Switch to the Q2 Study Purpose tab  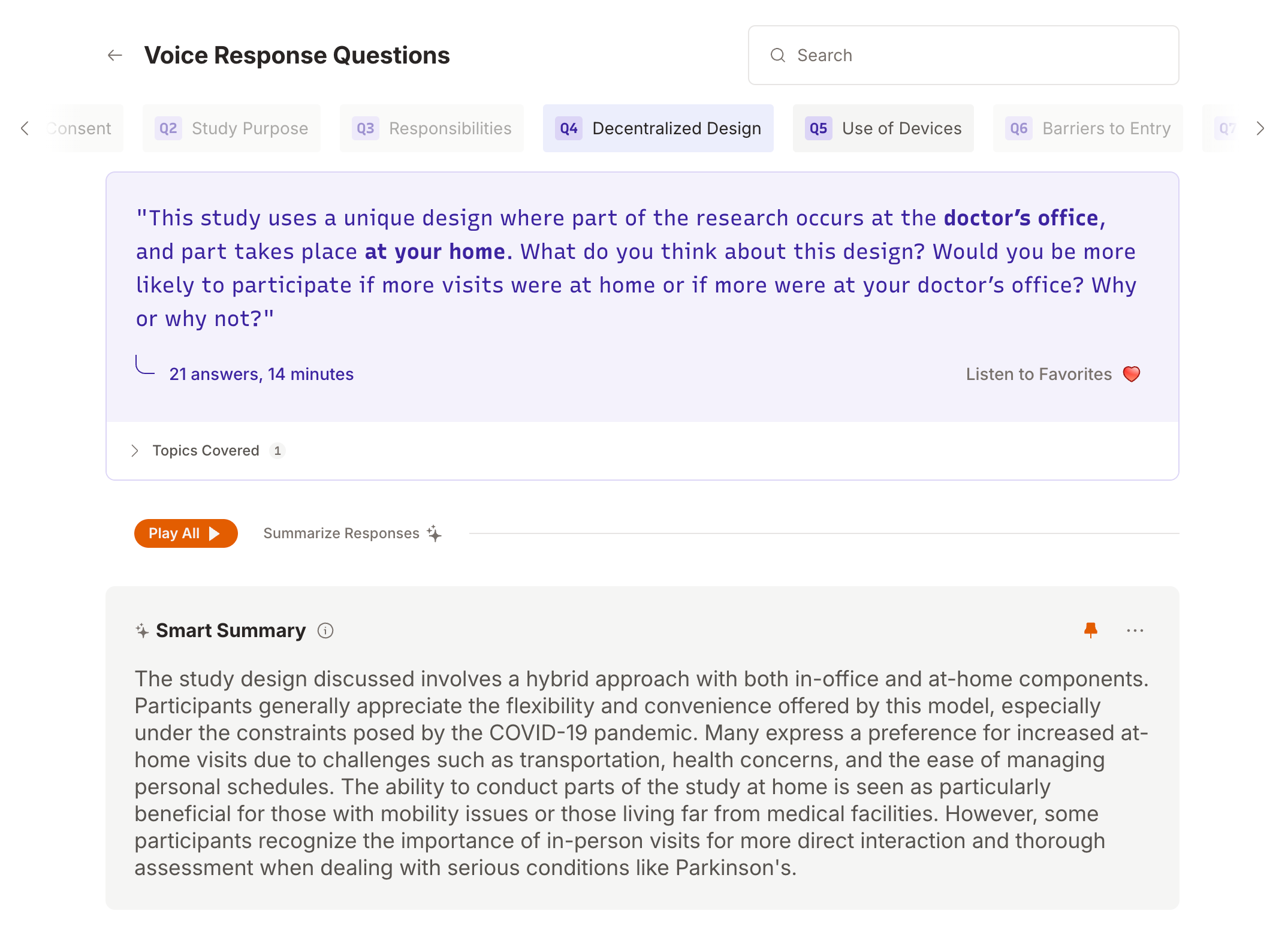pos(232,128)
